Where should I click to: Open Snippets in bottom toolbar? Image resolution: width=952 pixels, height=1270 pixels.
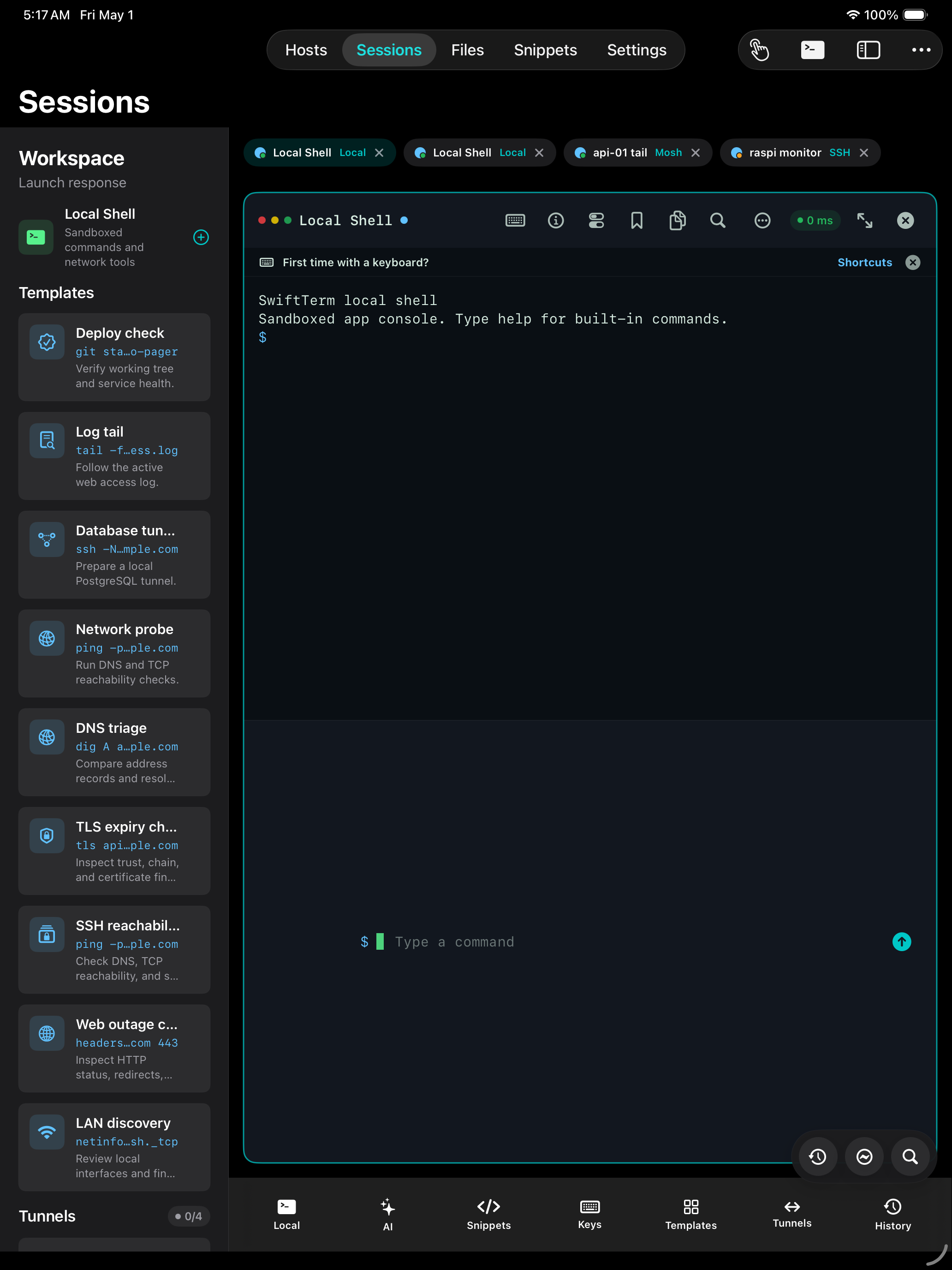click(x=488, y=1214)
